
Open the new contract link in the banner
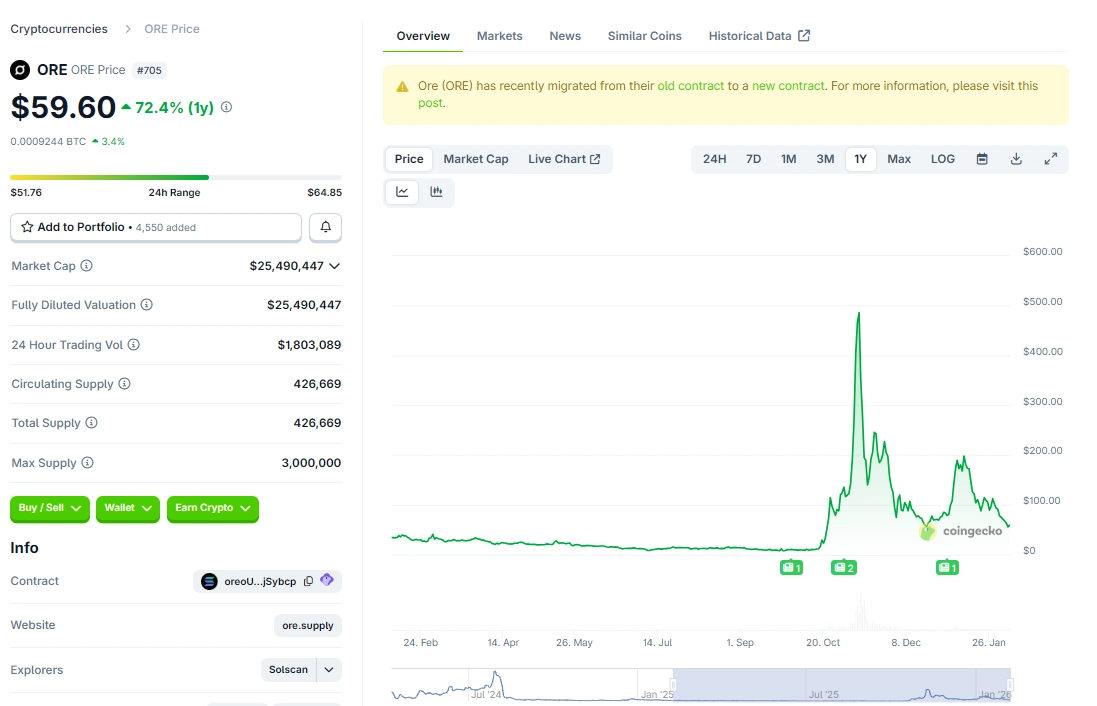coord(787,85)
